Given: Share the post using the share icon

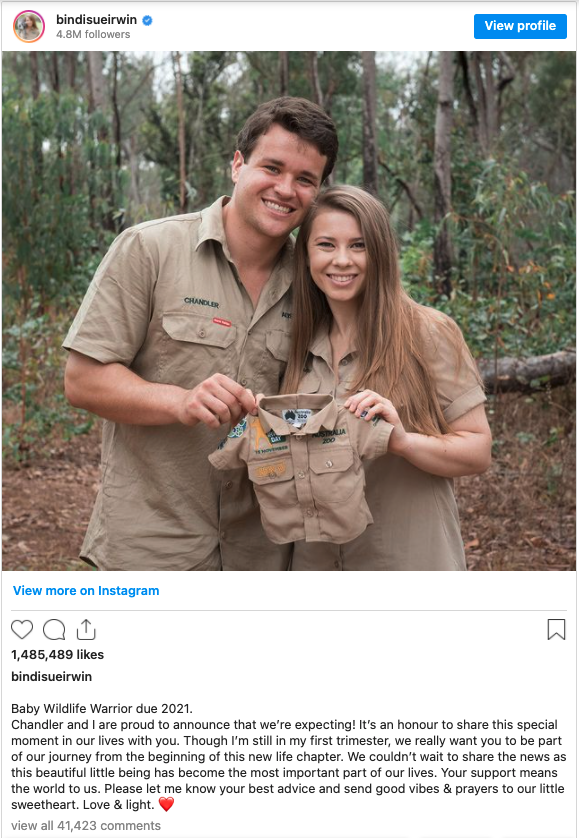Looking at the screenshot, I should point(86,629).
